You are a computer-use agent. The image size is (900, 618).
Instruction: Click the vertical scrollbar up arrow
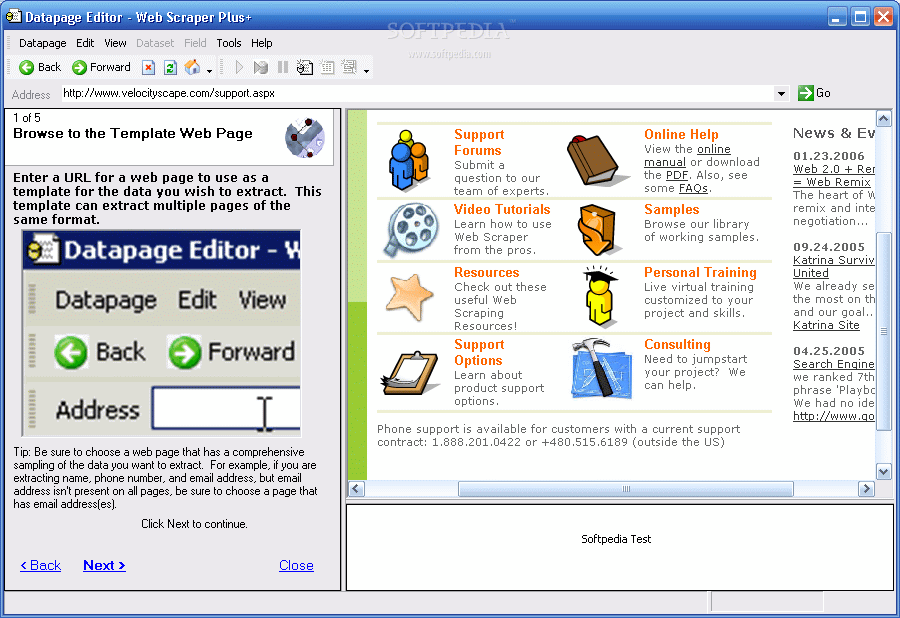coord(883,119)
